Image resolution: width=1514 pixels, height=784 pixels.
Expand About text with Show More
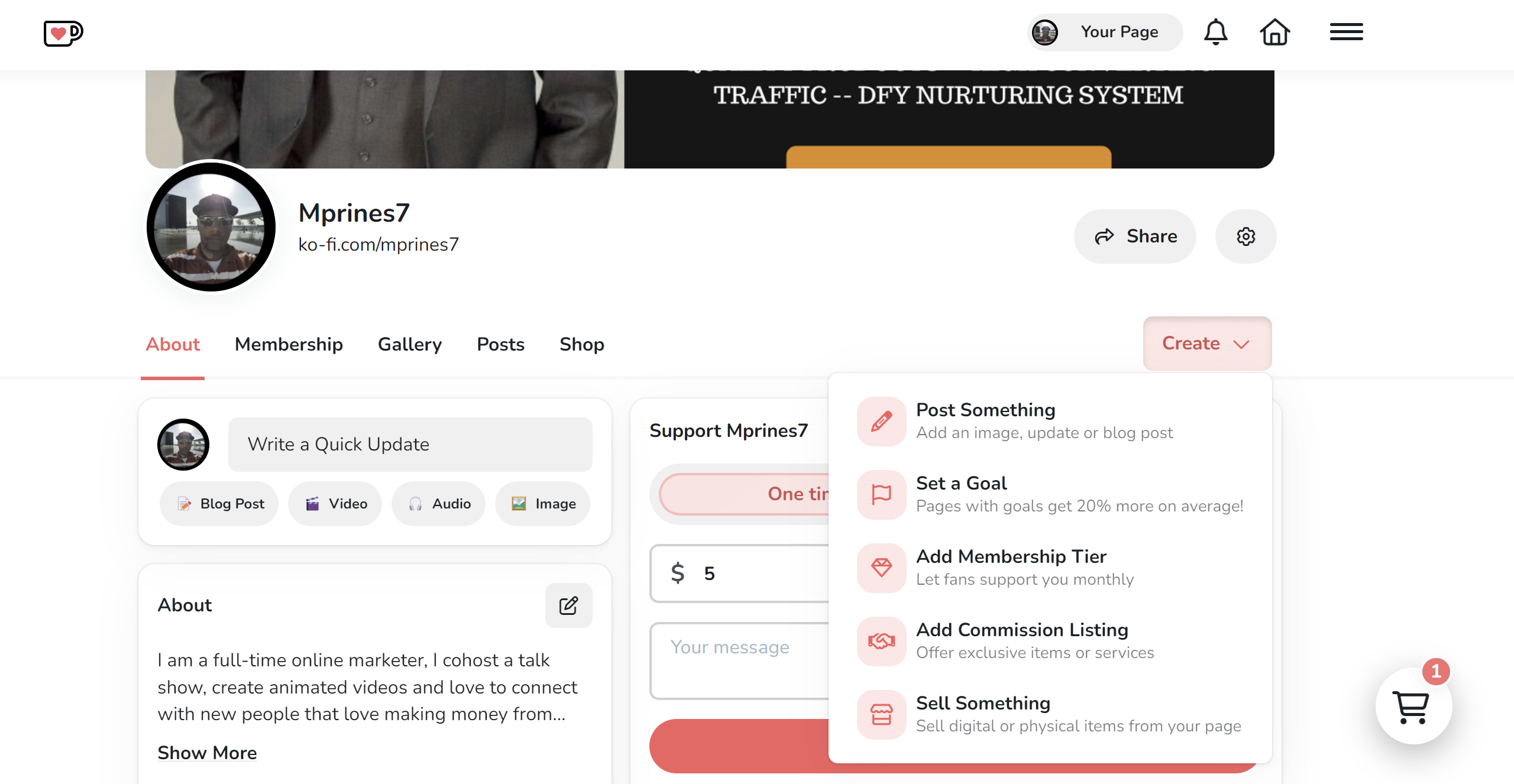point(207,753)
